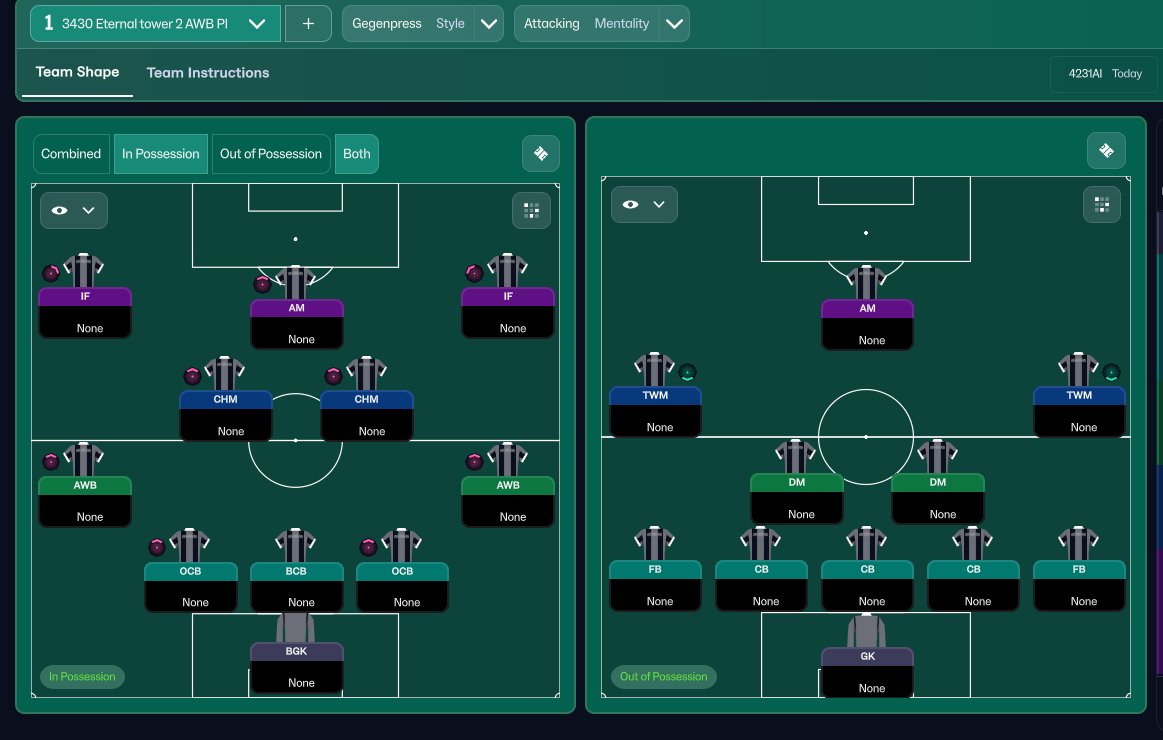The image size is (1163, 740).
Task: Select the right AWB player card
Action: click(507, 501)
